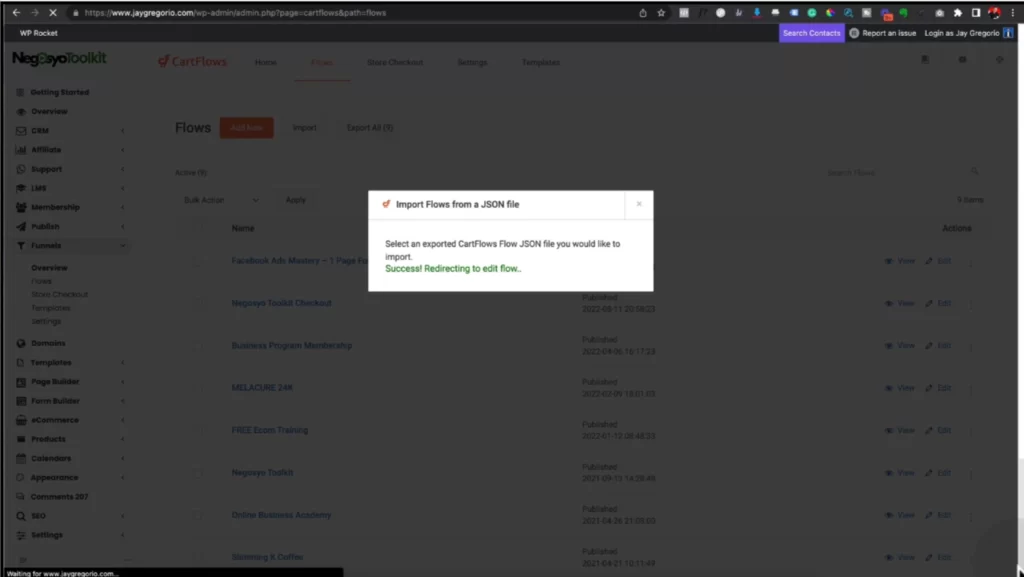Screen dimensions: 1024x577
Task: View the MELACURE 24K flow
Action: pyautogui.click(x=900, y=388)
